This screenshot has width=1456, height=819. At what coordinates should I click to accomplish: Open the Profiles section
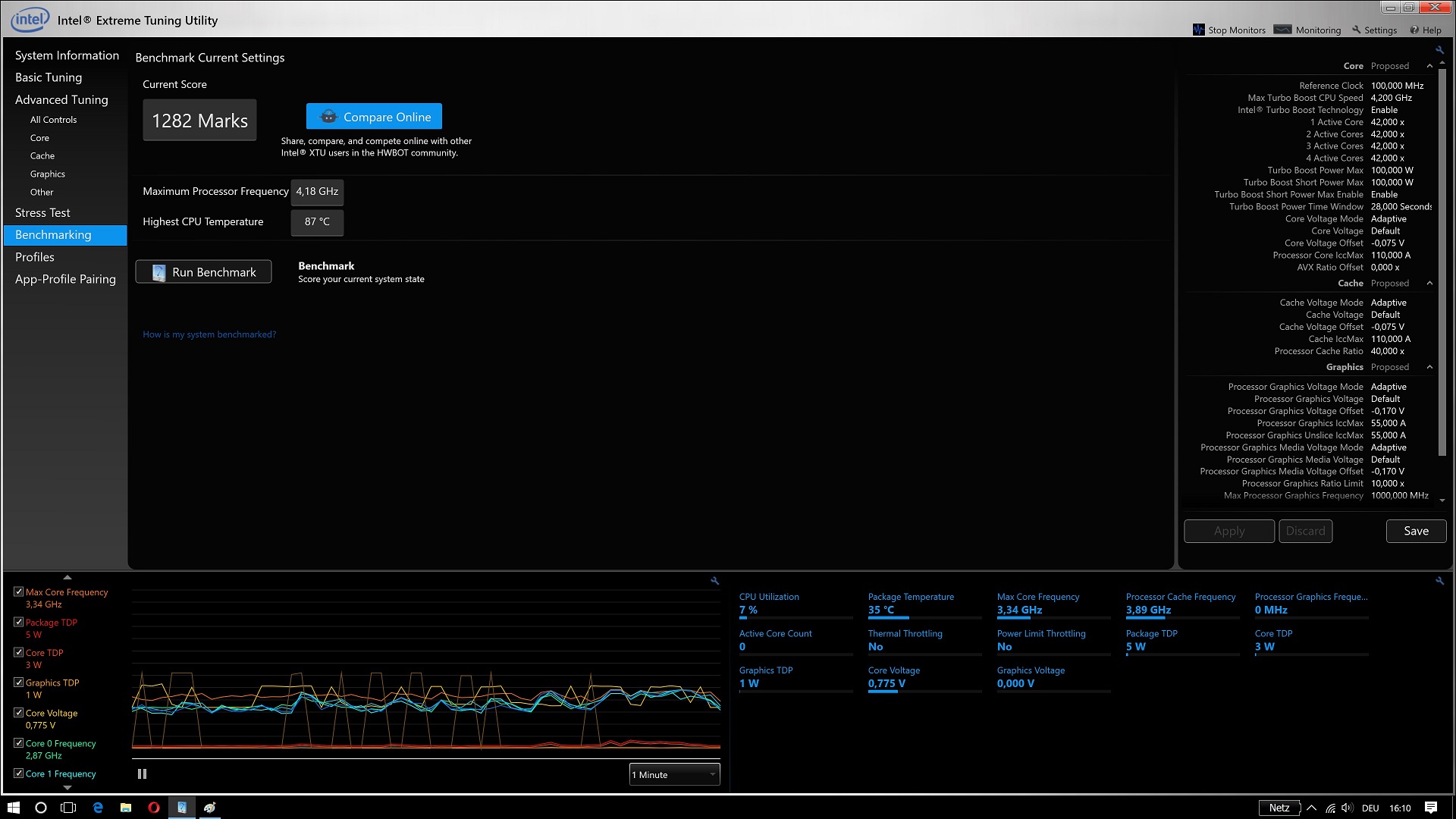35,257
